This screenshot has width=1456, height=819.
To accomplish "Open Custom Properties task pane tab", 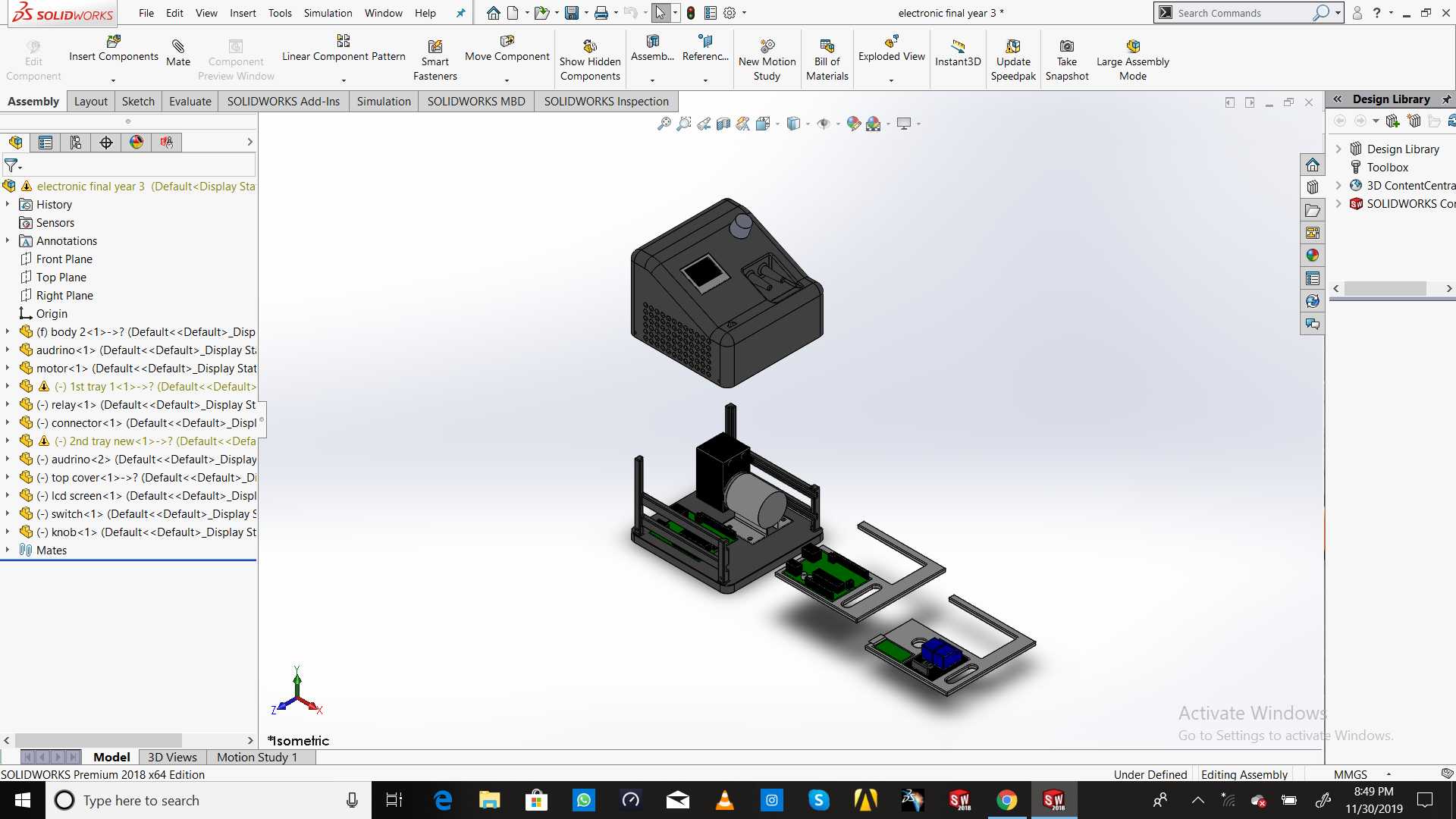I will coord(1313,278).
